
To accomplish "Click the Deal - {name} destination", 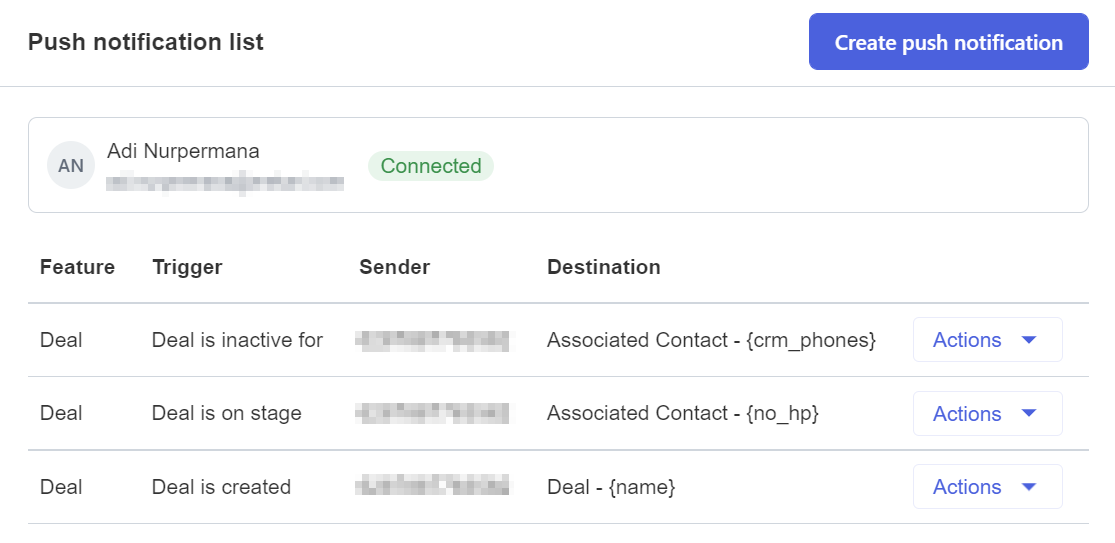I will 611,487.
